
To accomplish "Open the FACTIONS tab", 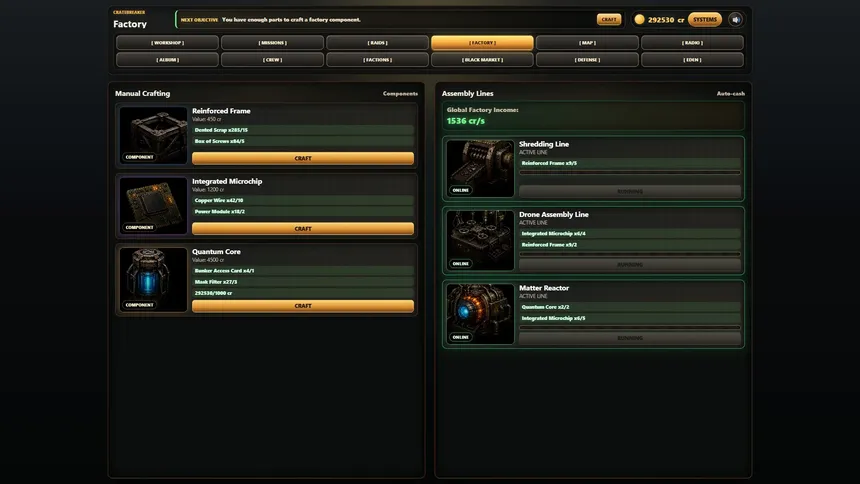I will coord(377,60).
